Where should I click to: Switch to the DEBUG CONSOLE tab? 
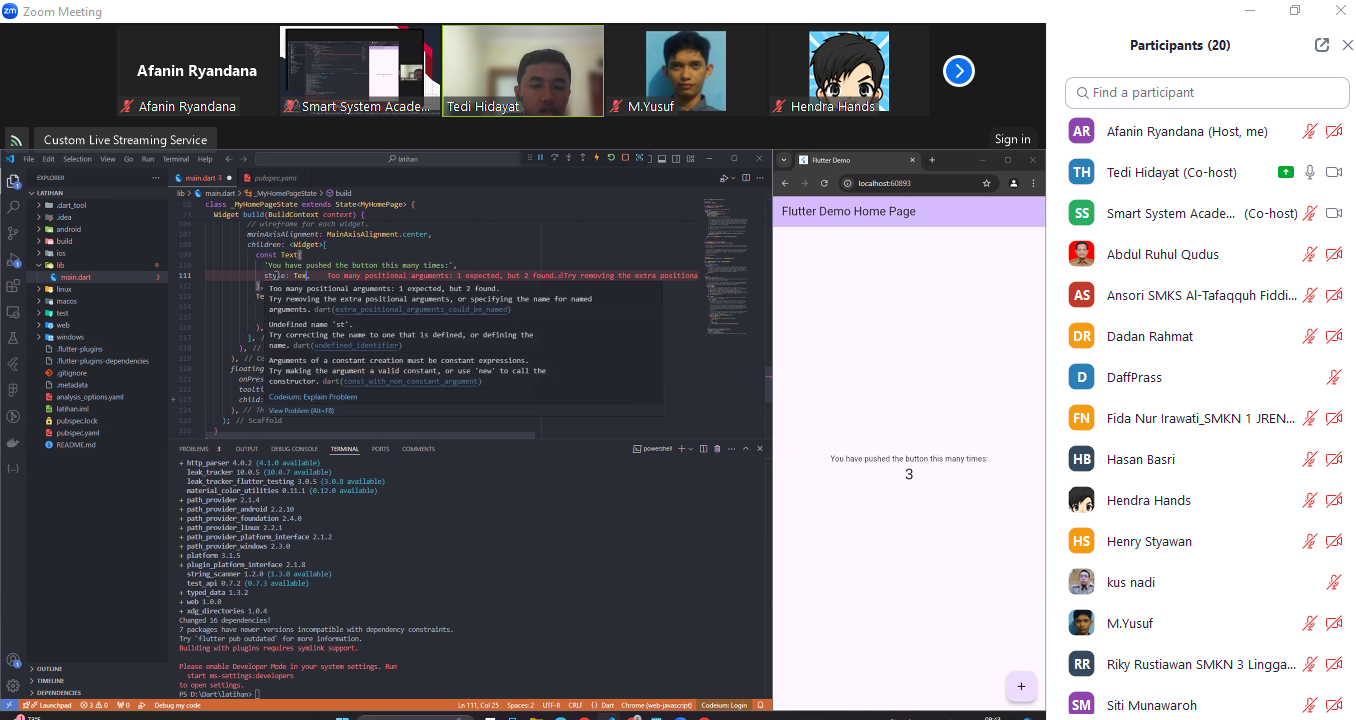(x=294, y=449)
